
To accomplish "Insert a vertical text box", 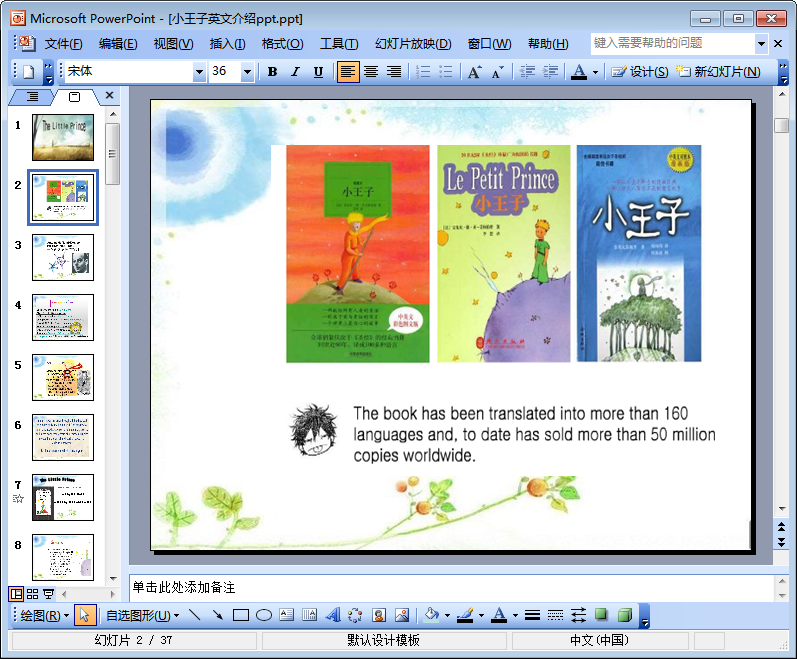I will 310,615.
